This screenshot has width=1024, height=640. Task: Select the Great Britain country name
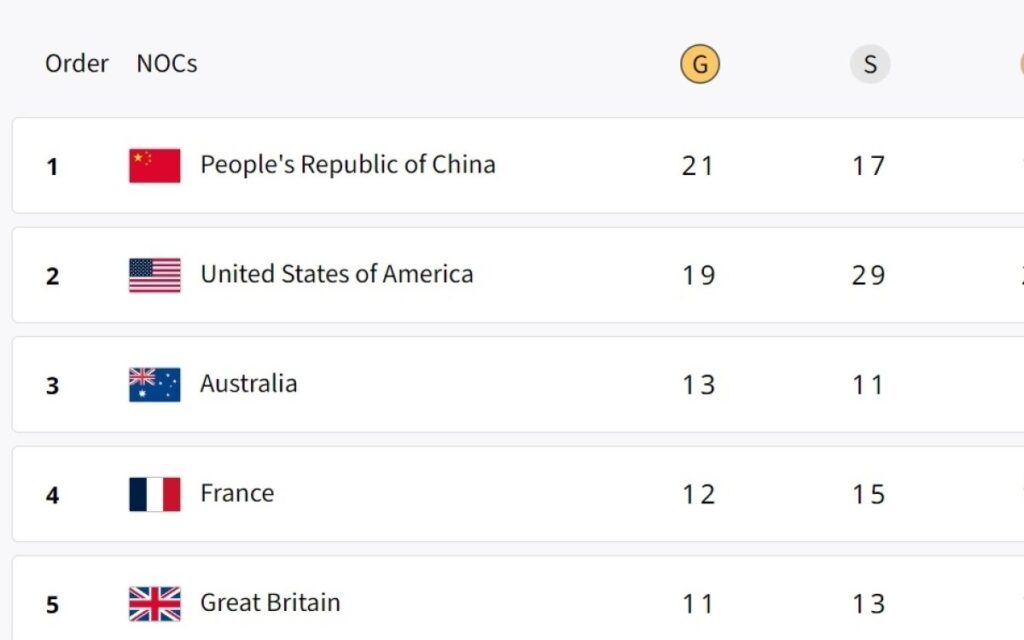pyautogui.click(x=270, y=603)
